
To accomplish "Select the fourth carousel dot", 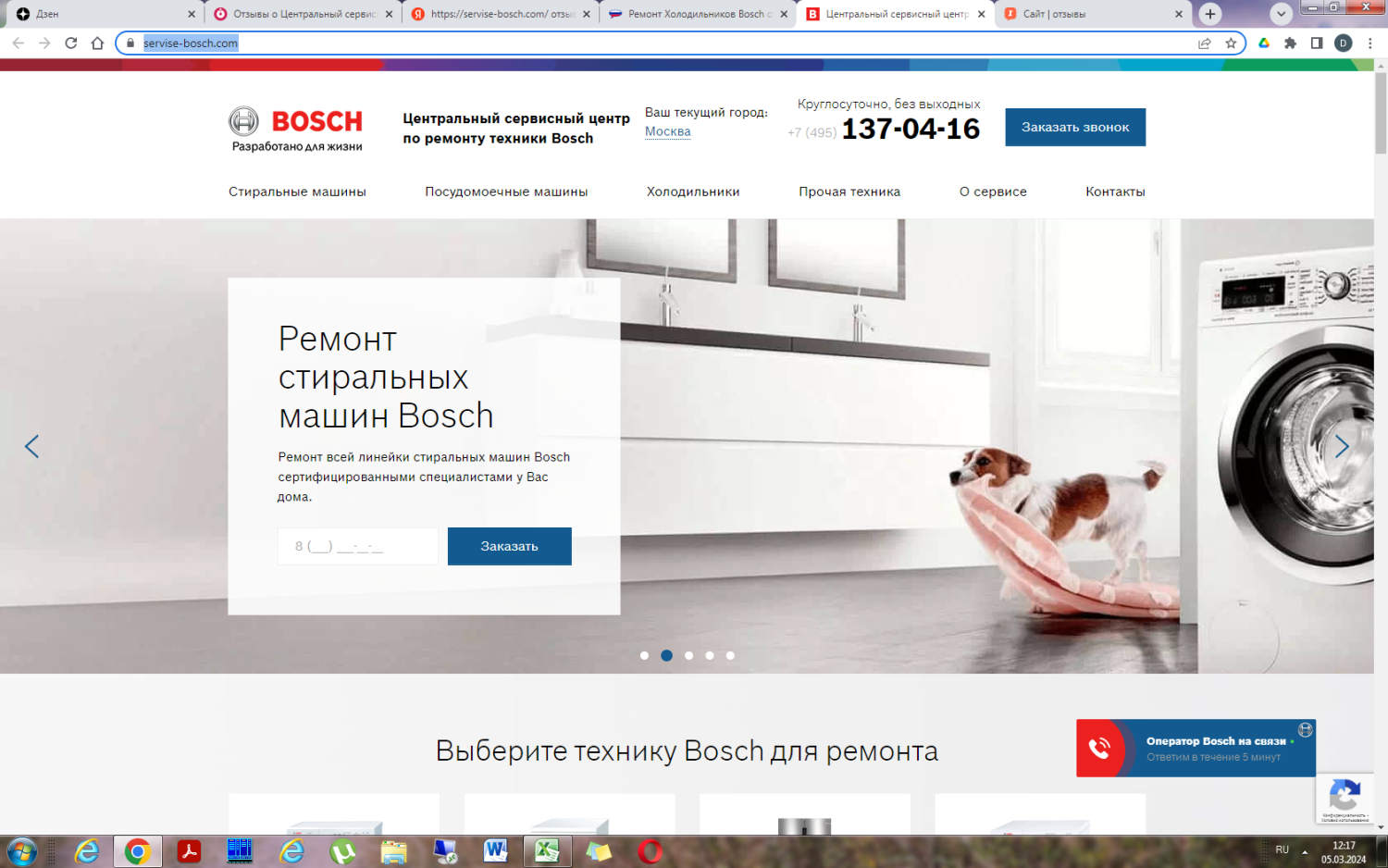I will pyautogui.click(x=710, y=655).
